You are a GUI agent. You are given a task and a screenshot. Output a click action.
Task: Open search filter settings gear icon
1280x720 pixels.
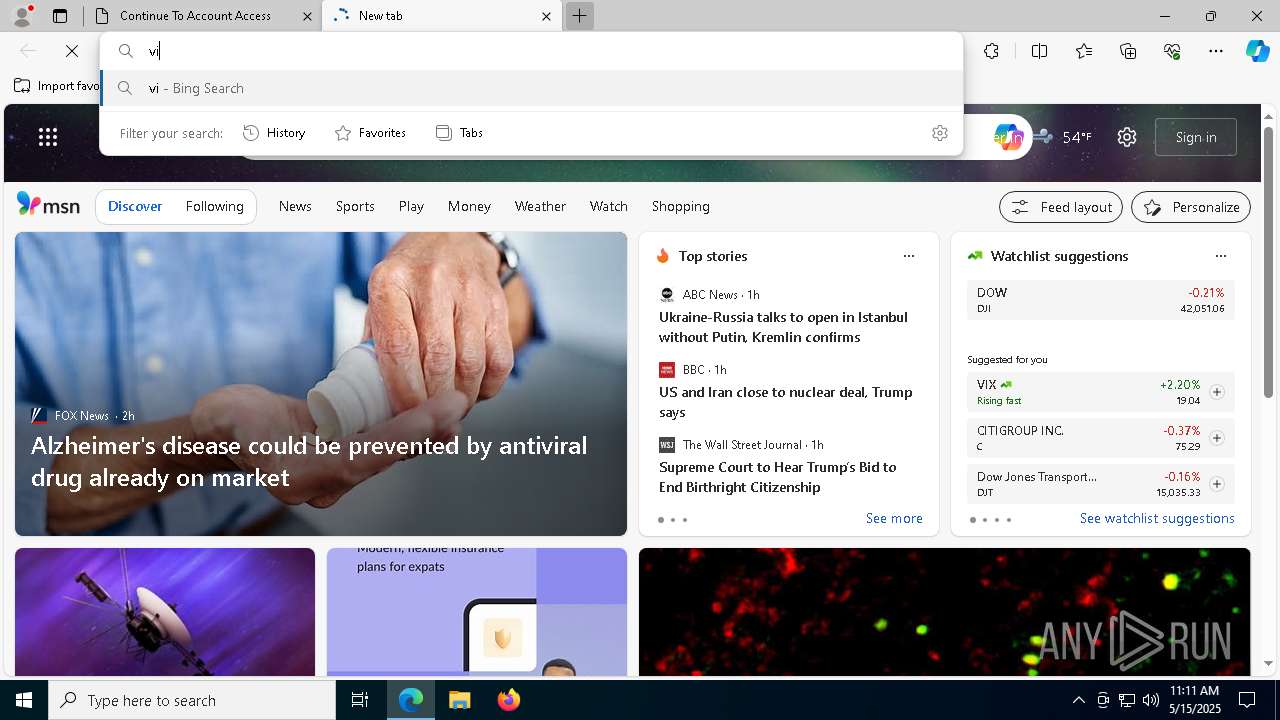939,133
